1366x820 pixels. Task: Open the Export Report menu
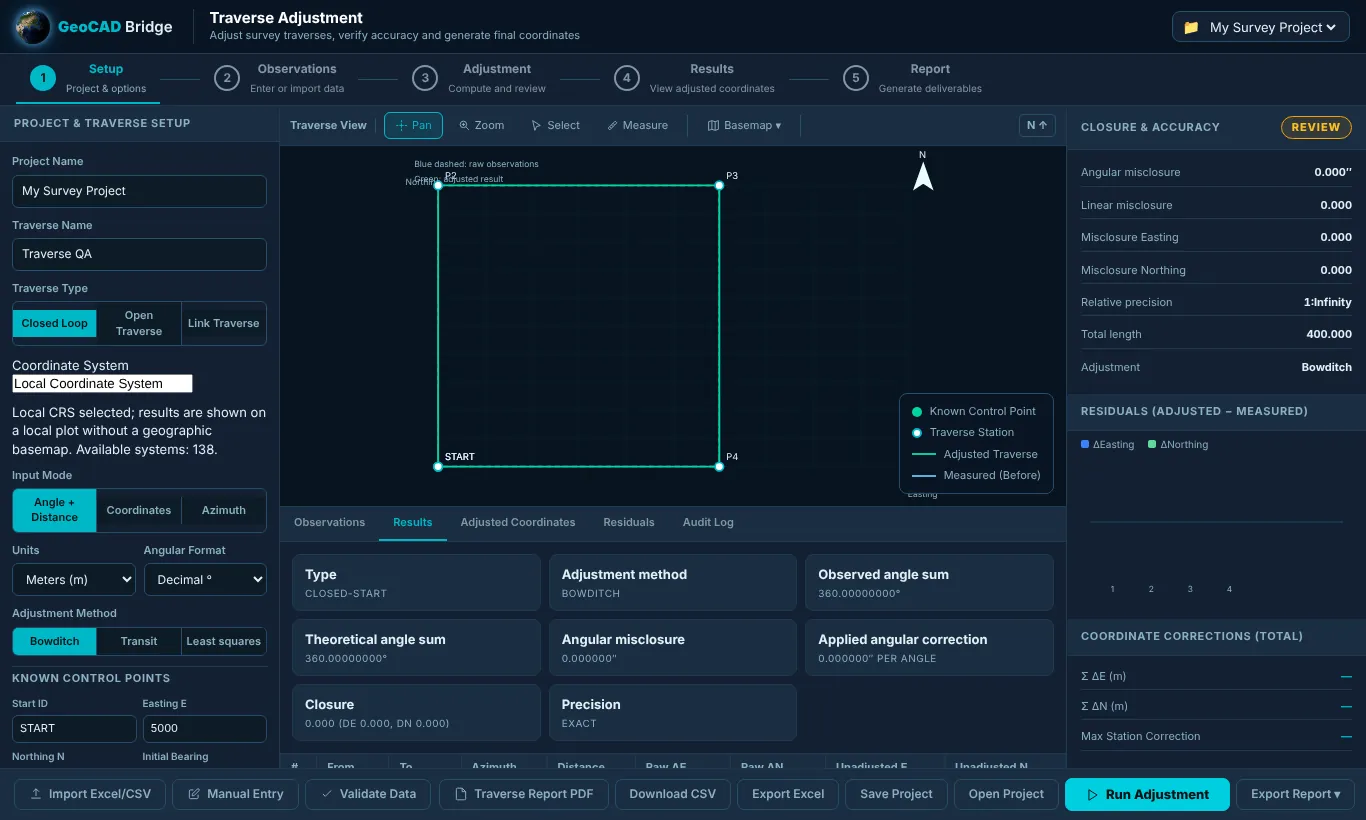click(x=1296, y=794)
